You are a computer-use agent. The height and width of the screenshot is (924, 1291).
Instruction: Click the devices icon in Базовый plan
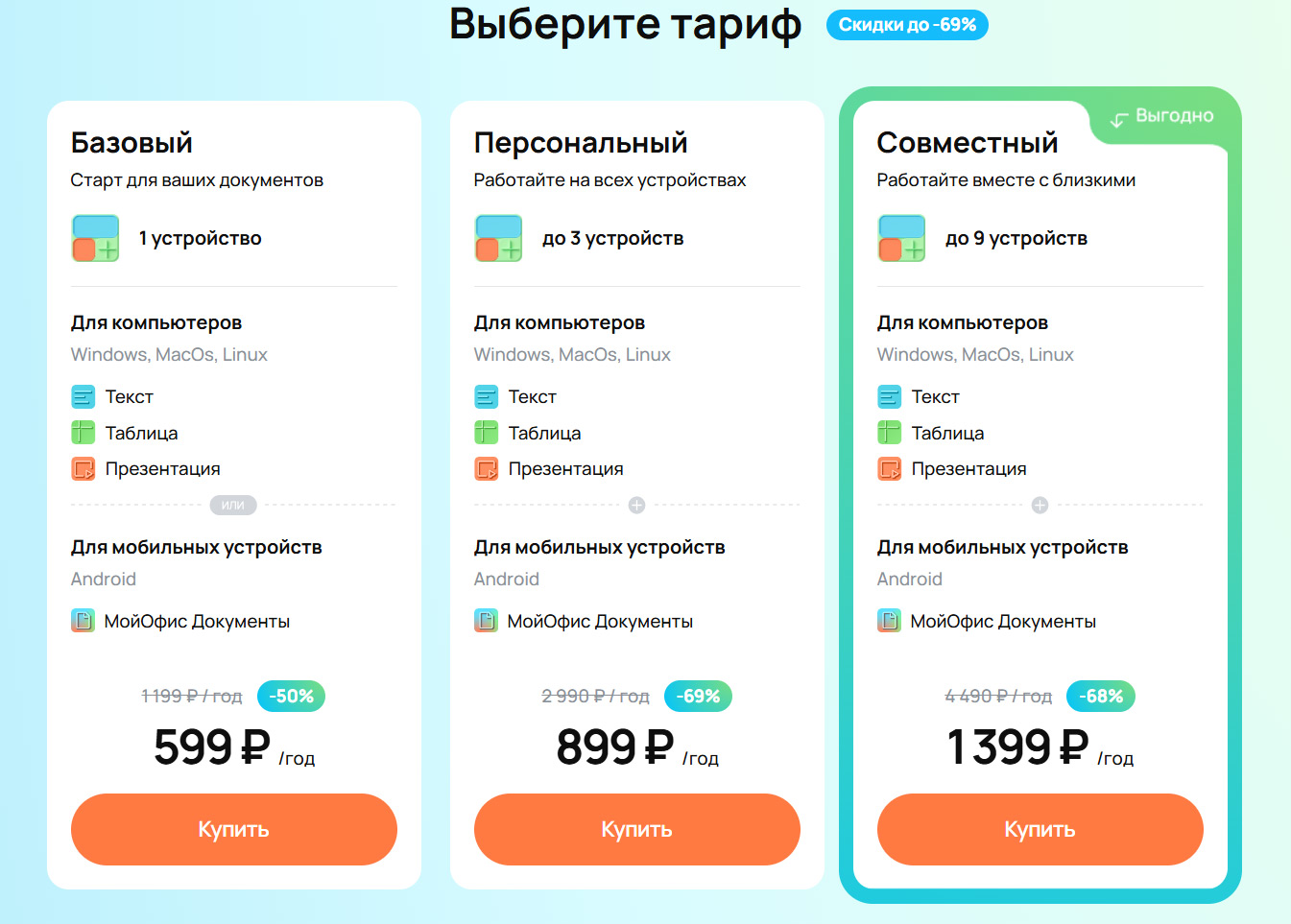coord(95,238)
